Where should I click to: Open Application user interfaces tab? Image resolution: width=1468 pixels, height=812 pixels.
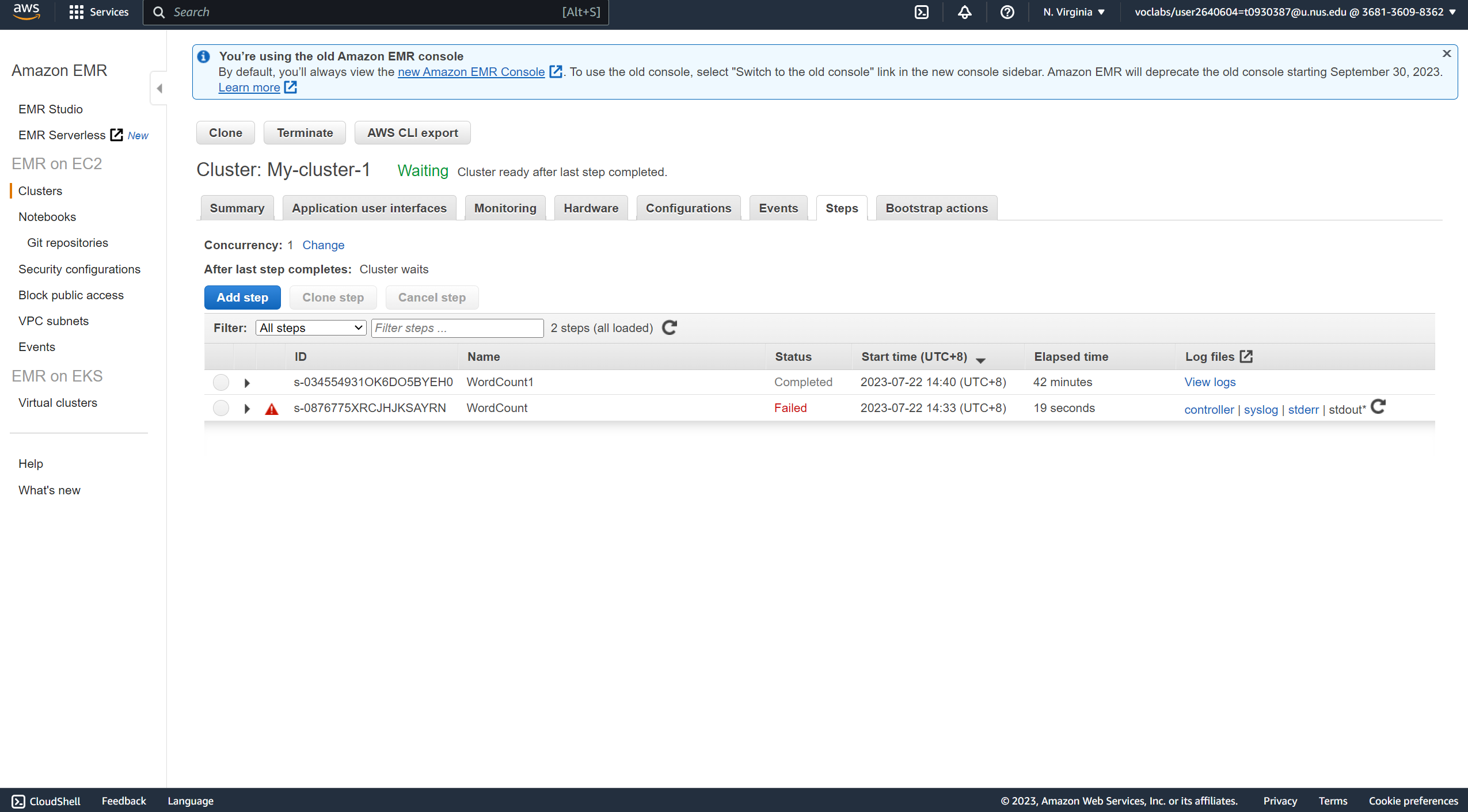(369, 208)
